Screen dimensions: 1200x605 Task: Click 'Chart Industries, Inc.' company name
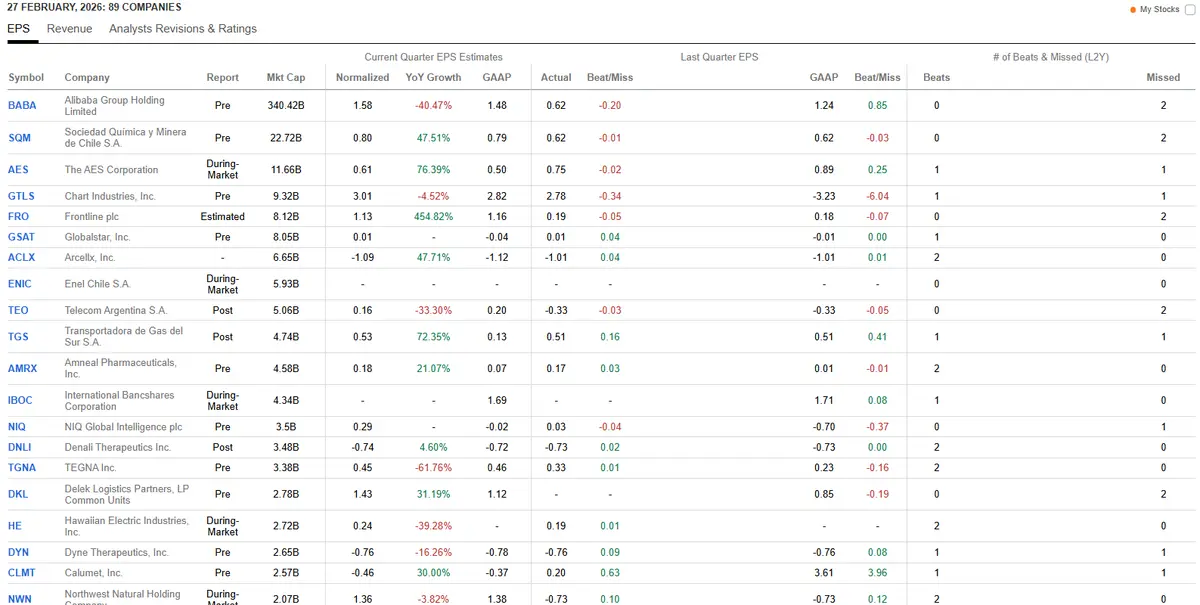pyautogui.click(x=110, y=196)
